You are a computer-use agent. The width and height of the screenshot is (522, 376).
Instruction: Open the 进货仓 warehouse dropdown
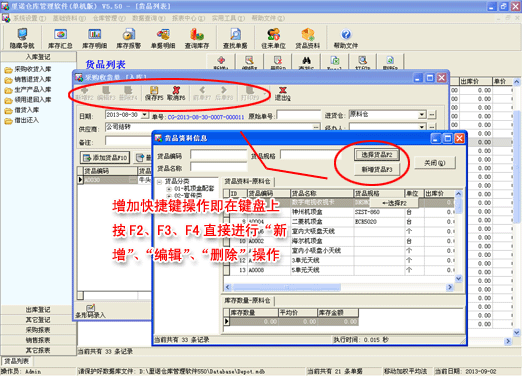[422, 115]
